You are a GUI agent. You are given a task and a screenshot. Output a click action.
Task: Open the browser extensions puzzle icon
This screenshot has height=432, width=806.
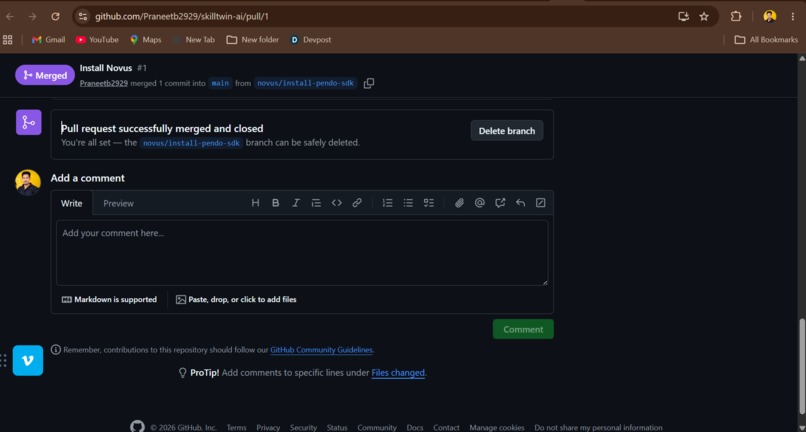coord(736,16)
